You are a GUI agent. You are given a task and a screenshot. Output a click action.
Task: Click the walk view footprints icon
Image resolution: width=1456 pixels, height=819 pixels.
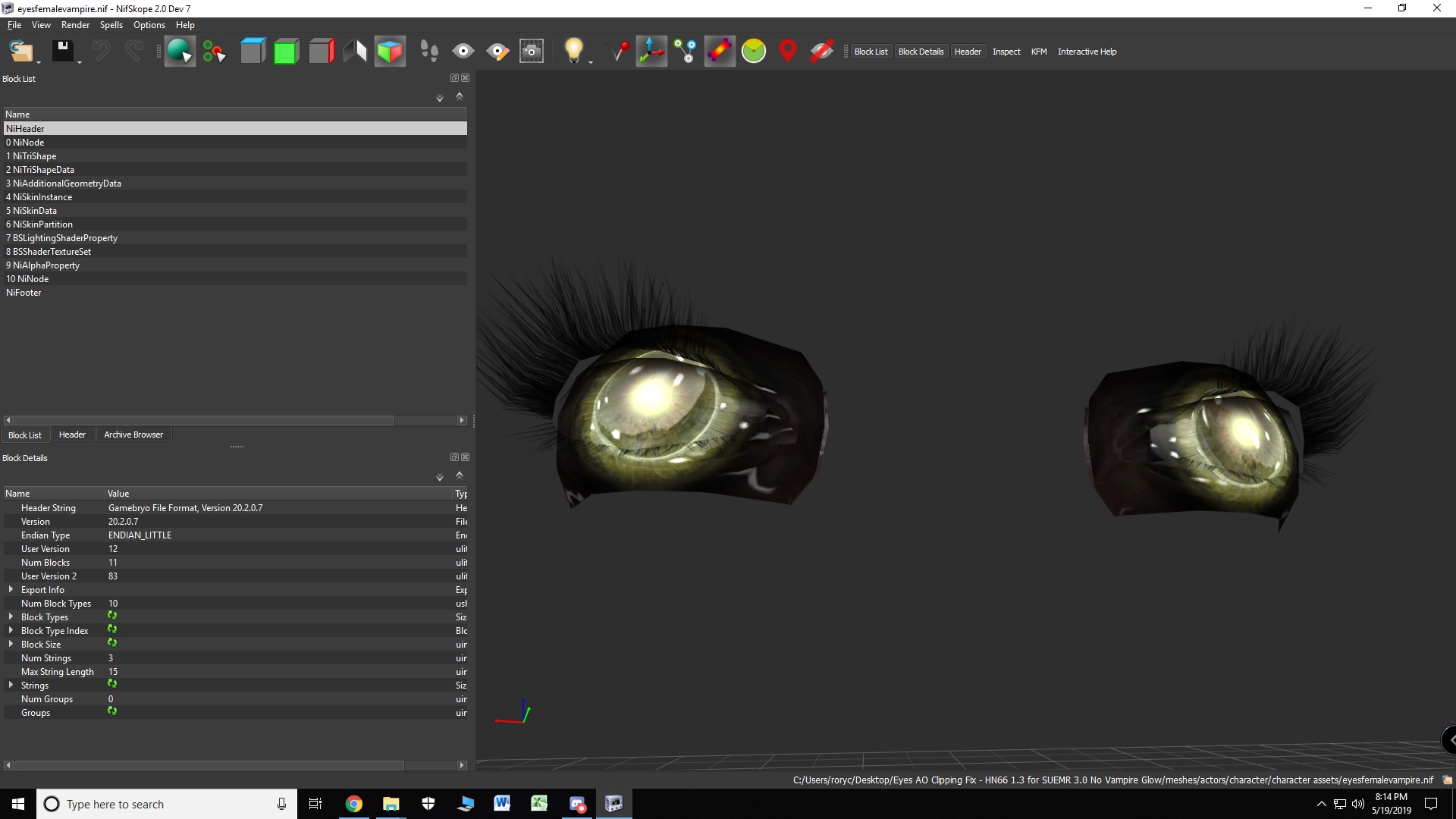tap(429, 52)
